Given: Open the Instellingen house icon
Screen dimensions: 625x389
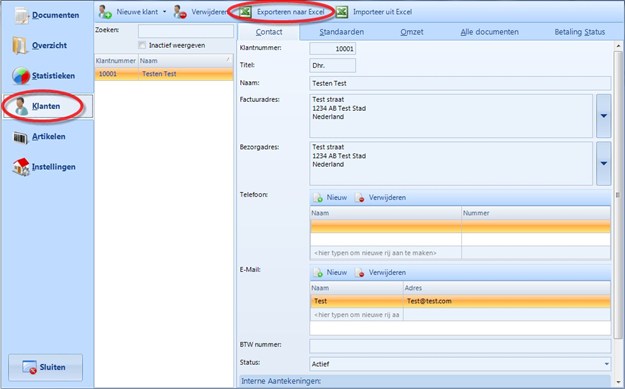Looking at the screenshot, I should [x=21, y=167].
